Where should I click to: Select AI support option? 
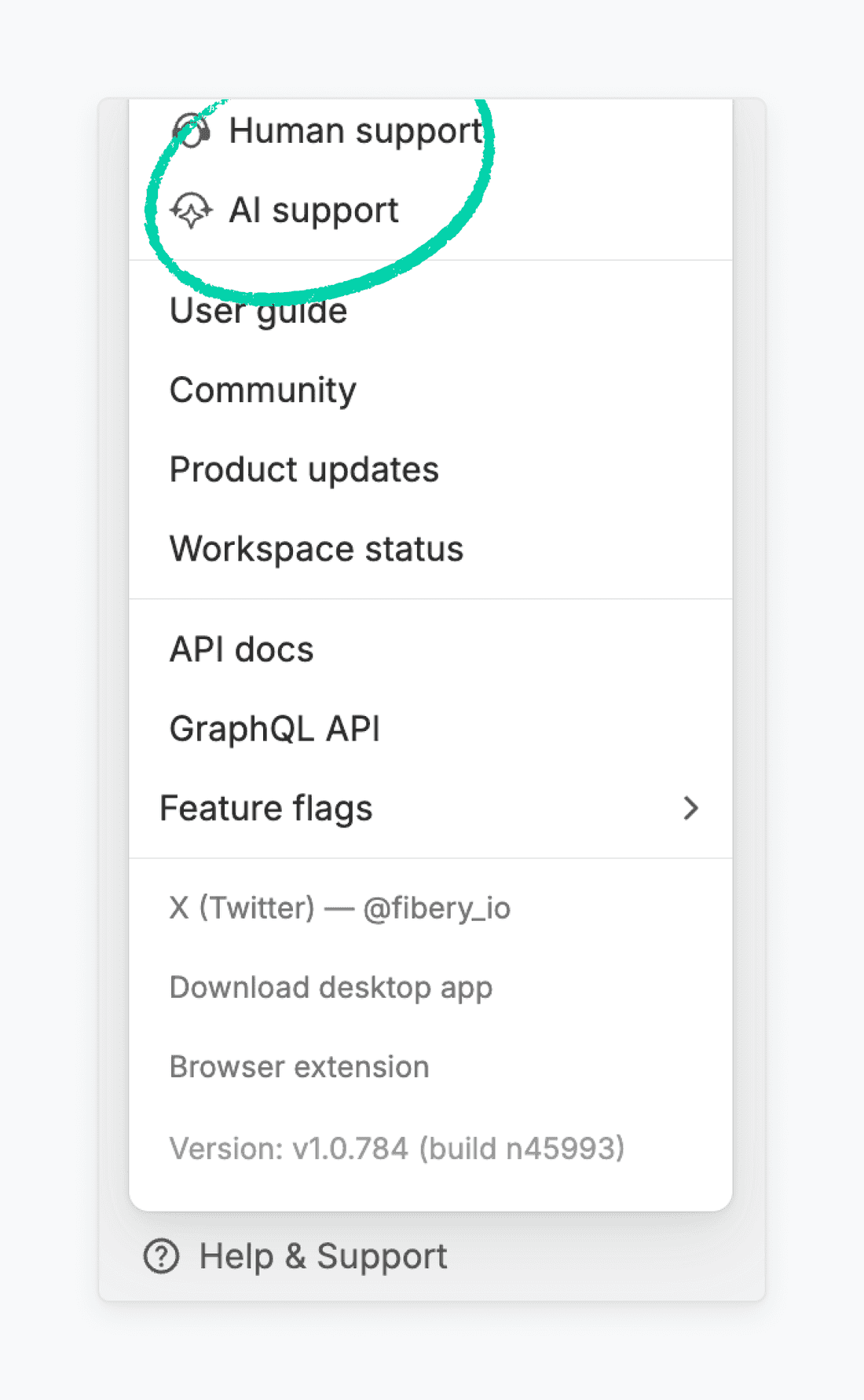[x=314, y=210]
